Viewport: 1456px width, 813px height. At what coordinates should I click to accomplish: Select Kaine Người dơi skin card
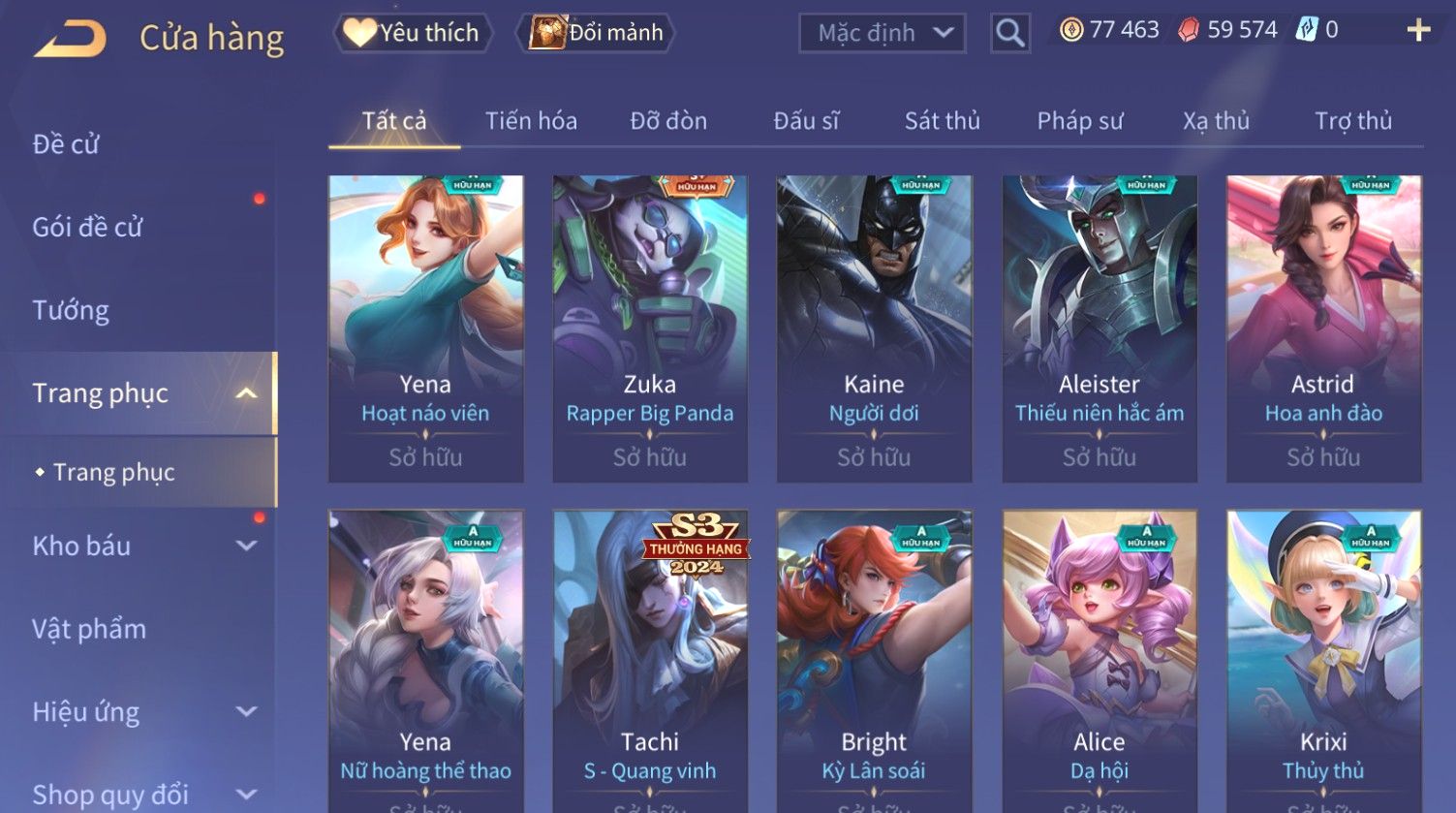pyautogui.click(x=874, y=328)
